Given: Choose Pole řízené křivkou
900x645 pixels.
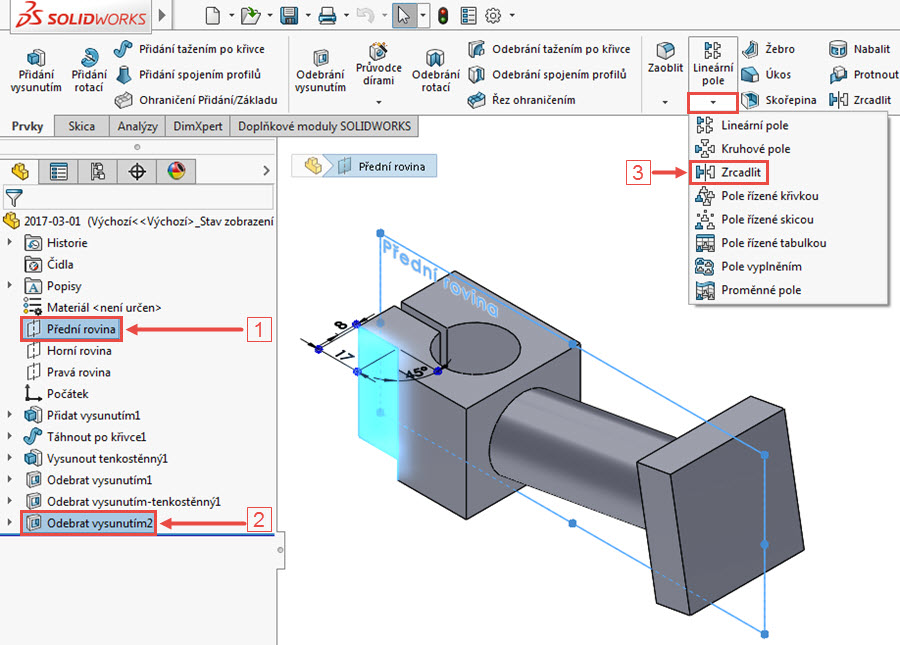Looking at the screenshot, I should point(788,196).
